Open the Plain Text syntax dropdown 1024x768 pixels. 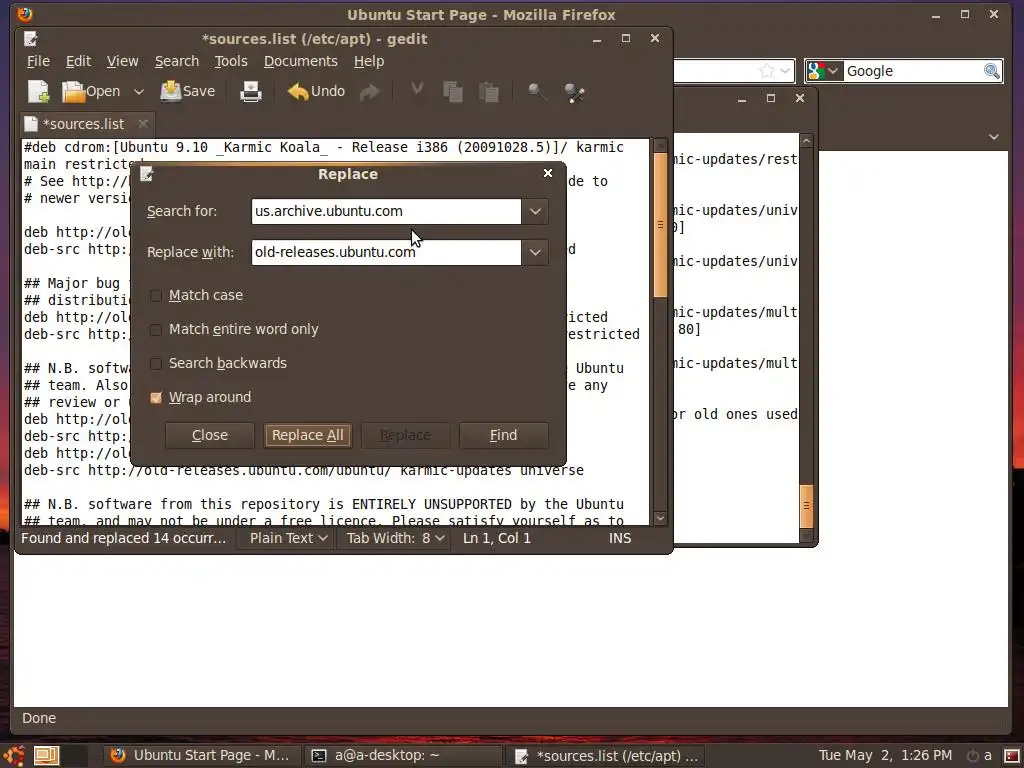[288, 538]
